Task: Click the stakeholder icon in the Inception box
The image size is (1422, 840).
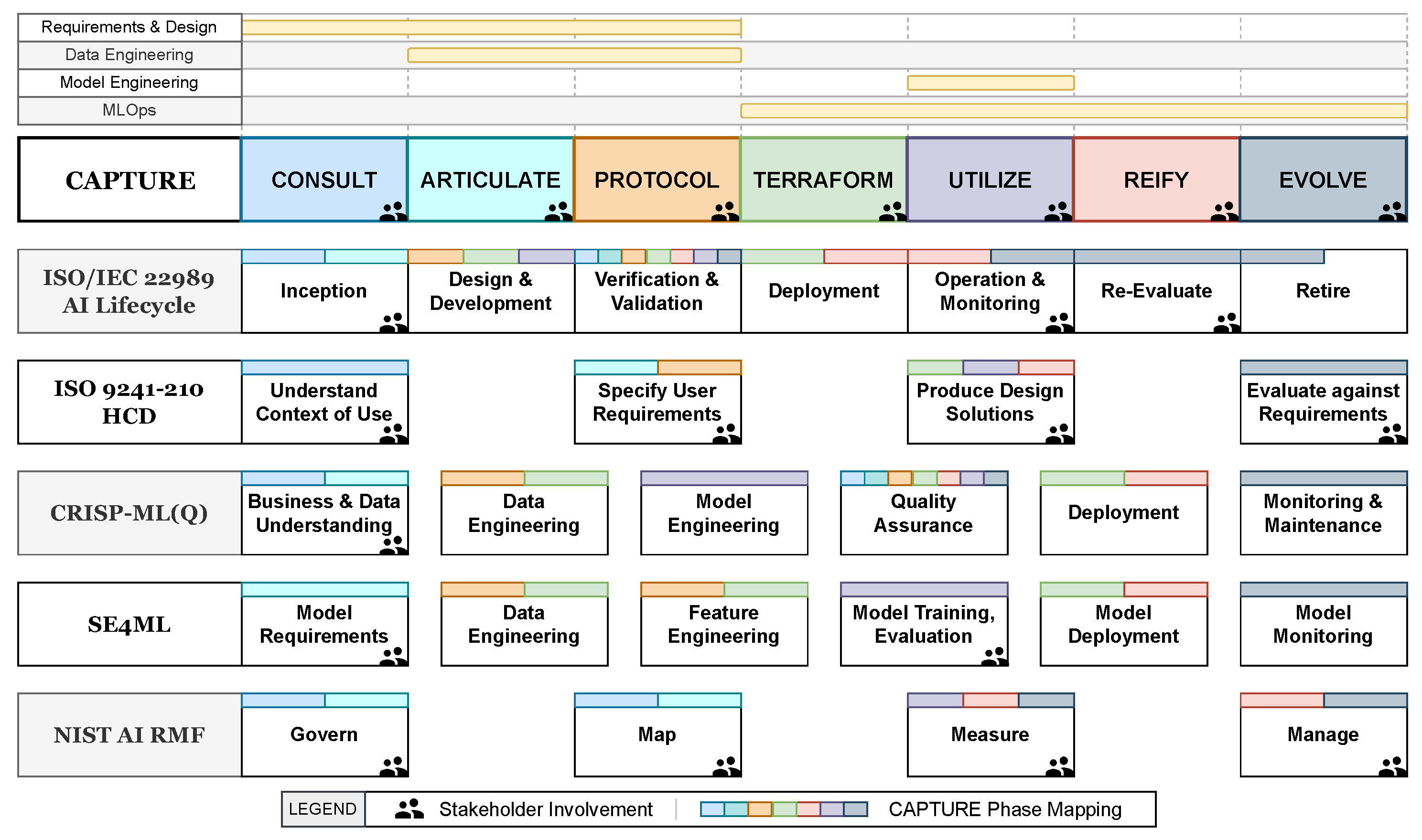Action: tap(393, 323)
